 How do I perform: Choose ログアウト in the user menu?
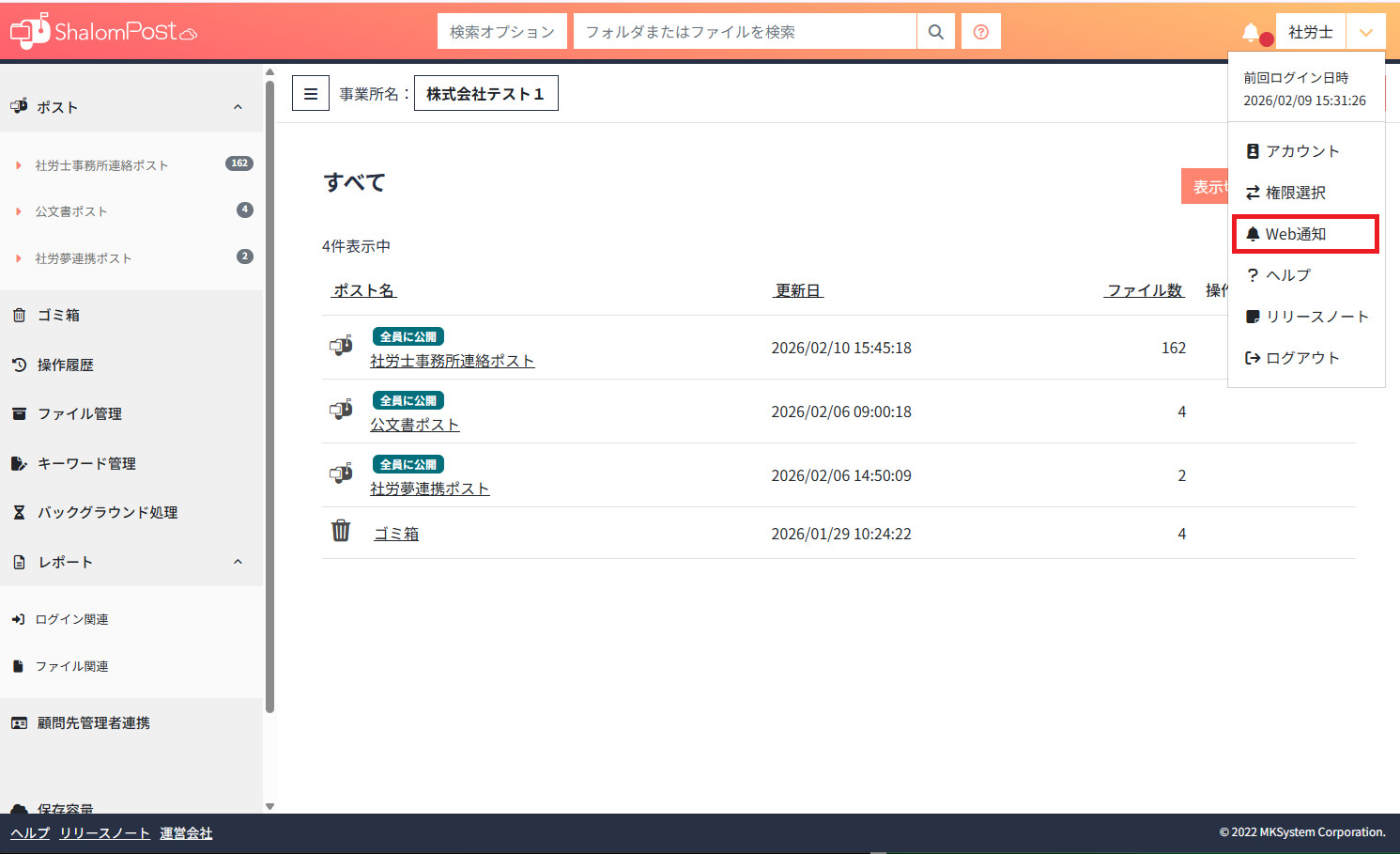click(1301, 358)
